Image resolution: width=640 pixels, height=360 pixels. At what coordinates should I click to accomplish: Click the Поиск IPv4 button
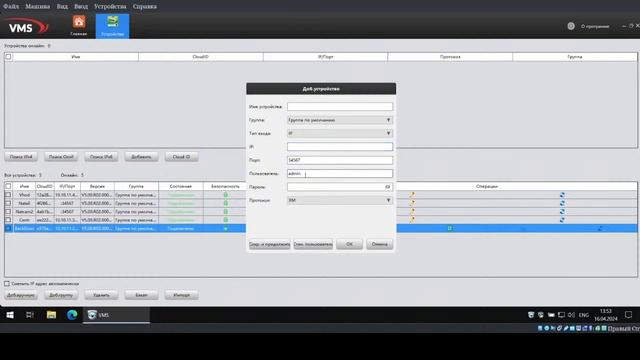point(21,157)
